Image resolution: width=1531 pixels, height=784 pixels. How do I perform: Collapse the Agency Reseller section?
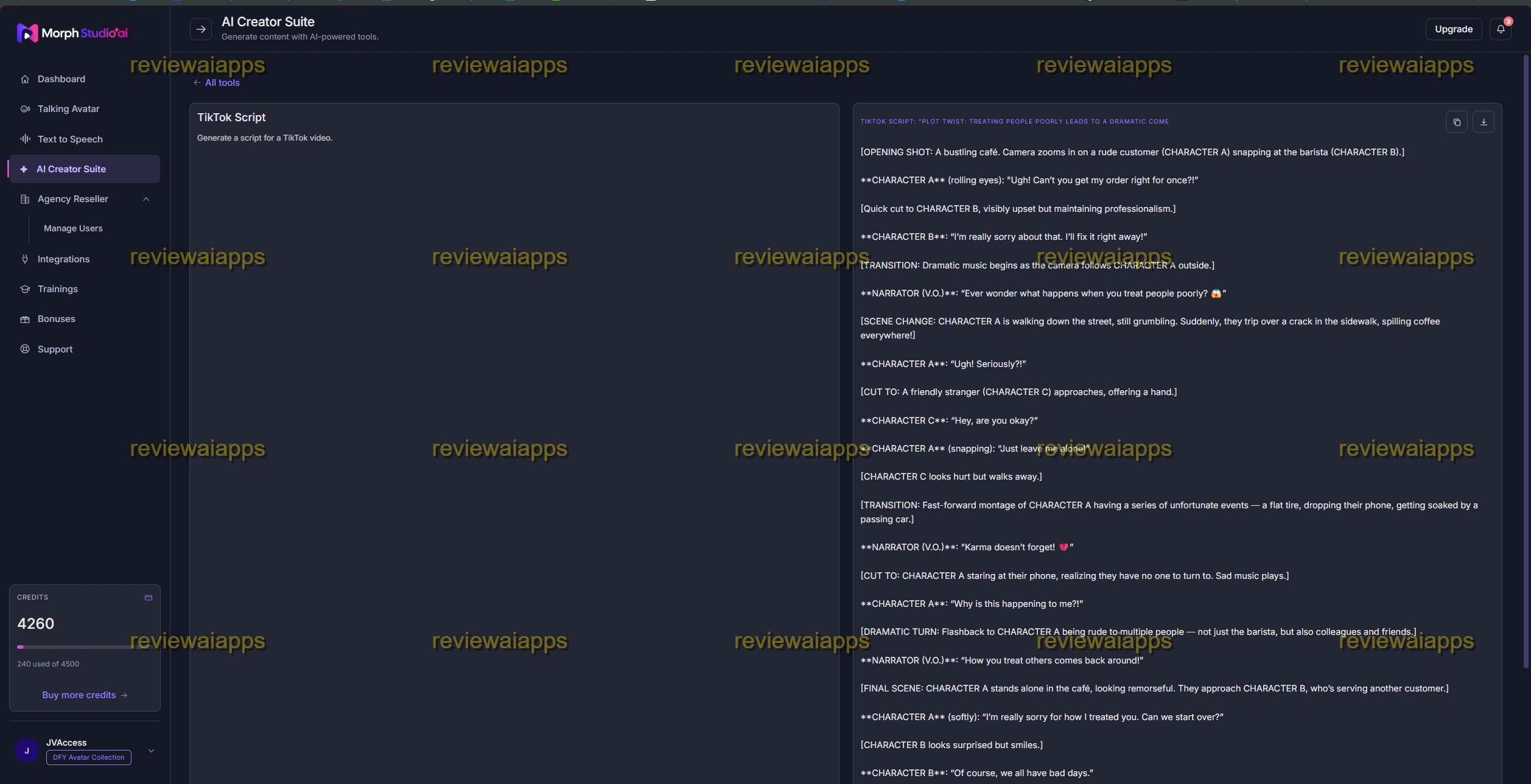[145, 199]
